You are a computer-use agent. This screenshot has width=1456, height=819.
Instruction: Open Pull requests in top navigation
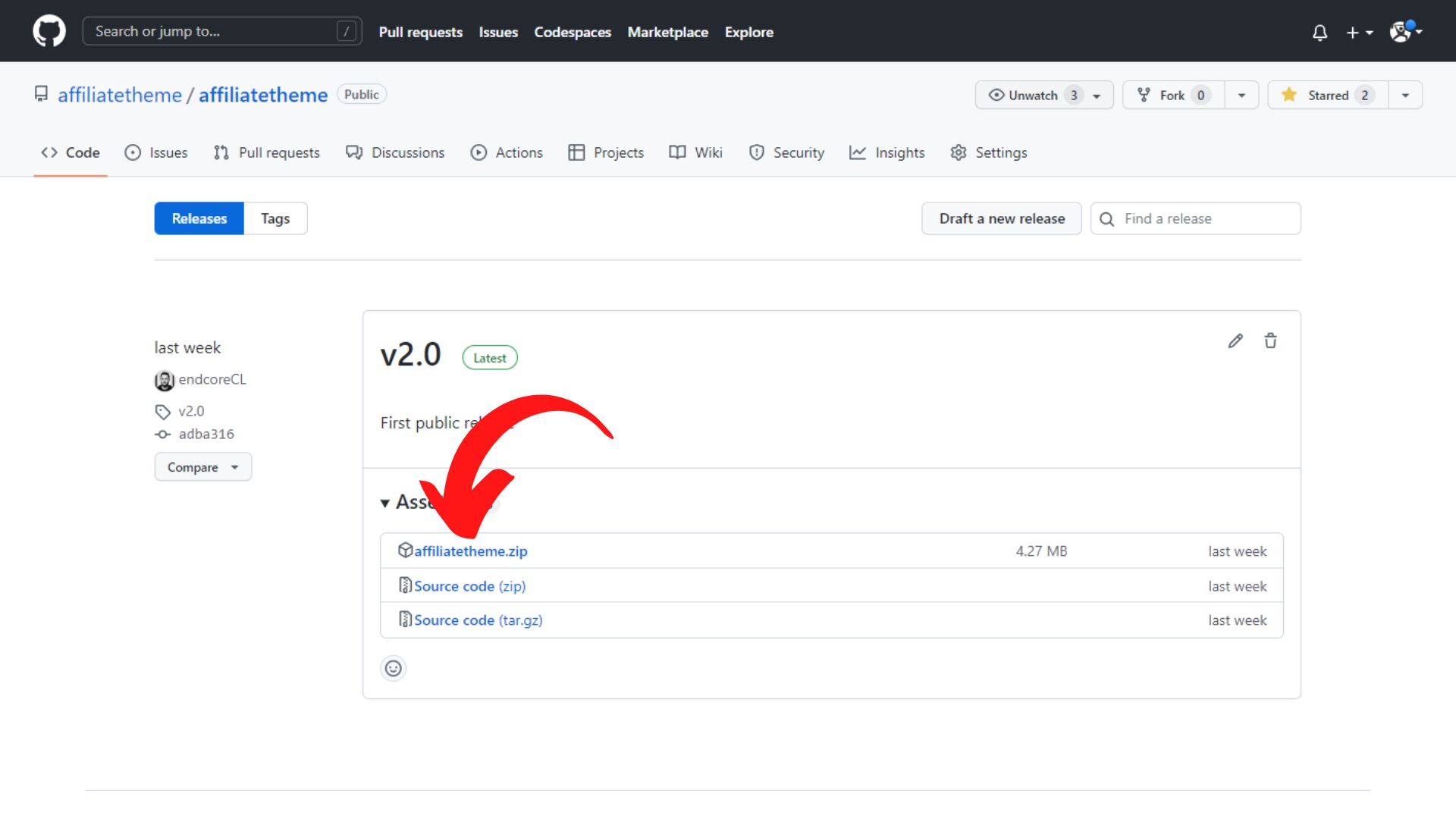pos(420,32)
